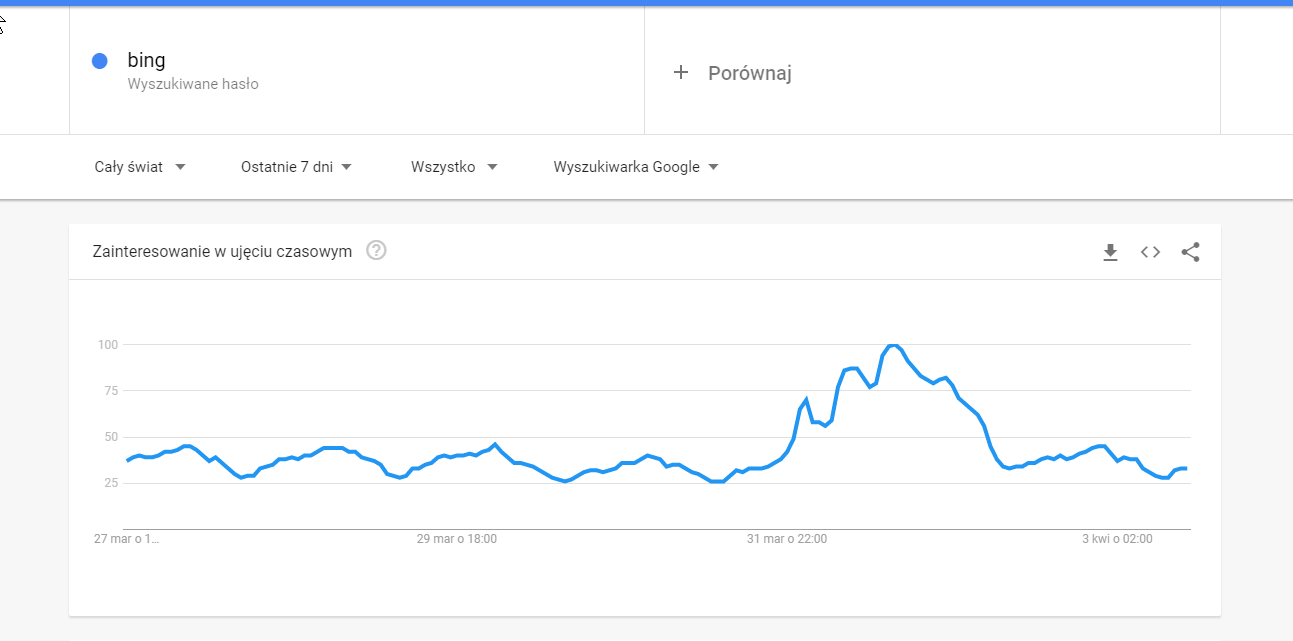Click the chart peak at value 100
The image size is (1293, 641).
tap(893, 345)
